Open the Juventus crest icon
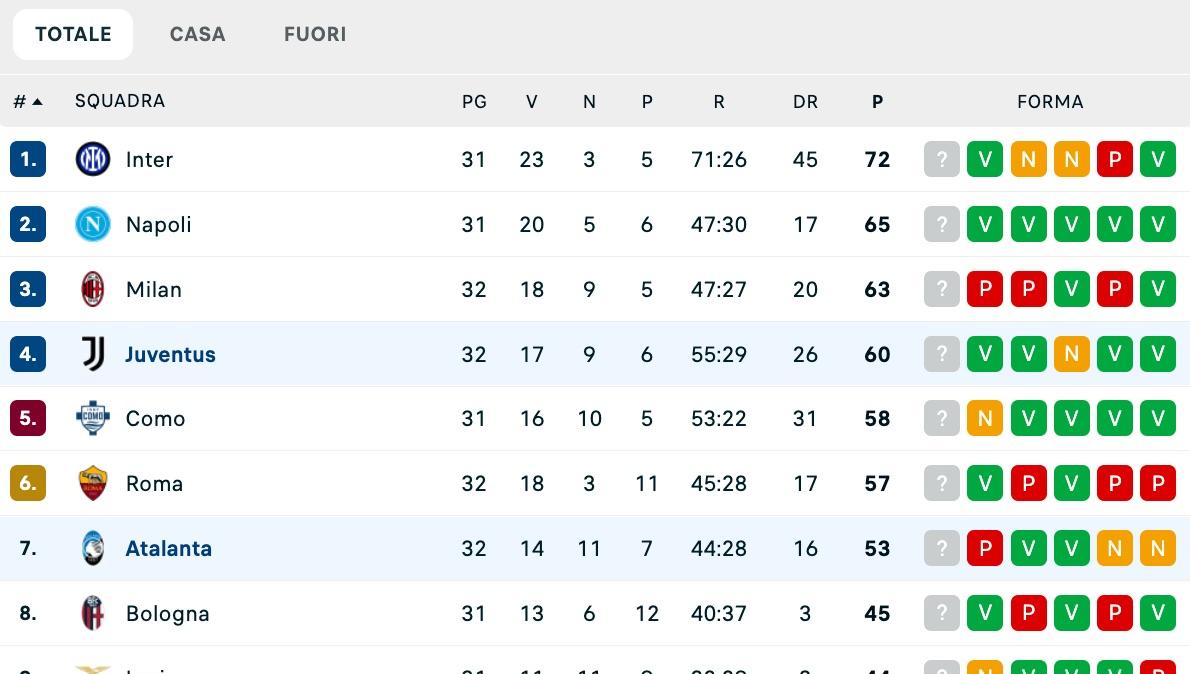1190x674 pixels. (92, 354)
